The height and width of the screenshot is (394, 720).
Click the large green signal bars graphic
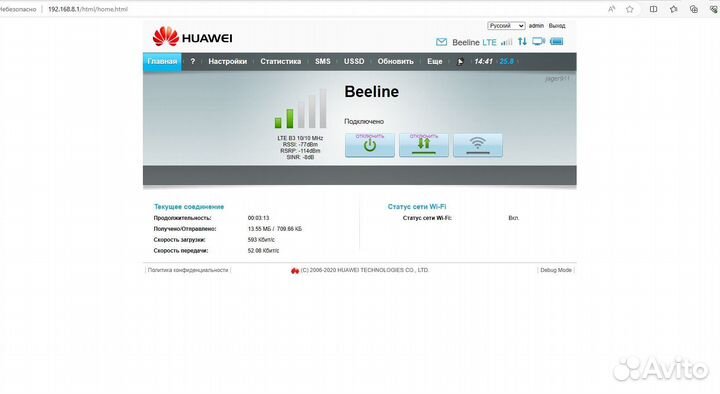300,108
